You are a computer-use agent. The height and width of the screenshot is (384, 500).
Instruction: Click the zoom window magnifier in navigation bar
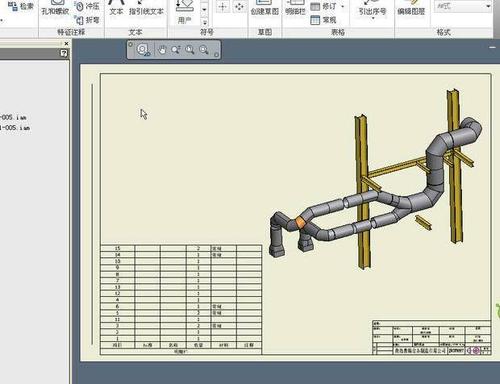click(190, 50)
